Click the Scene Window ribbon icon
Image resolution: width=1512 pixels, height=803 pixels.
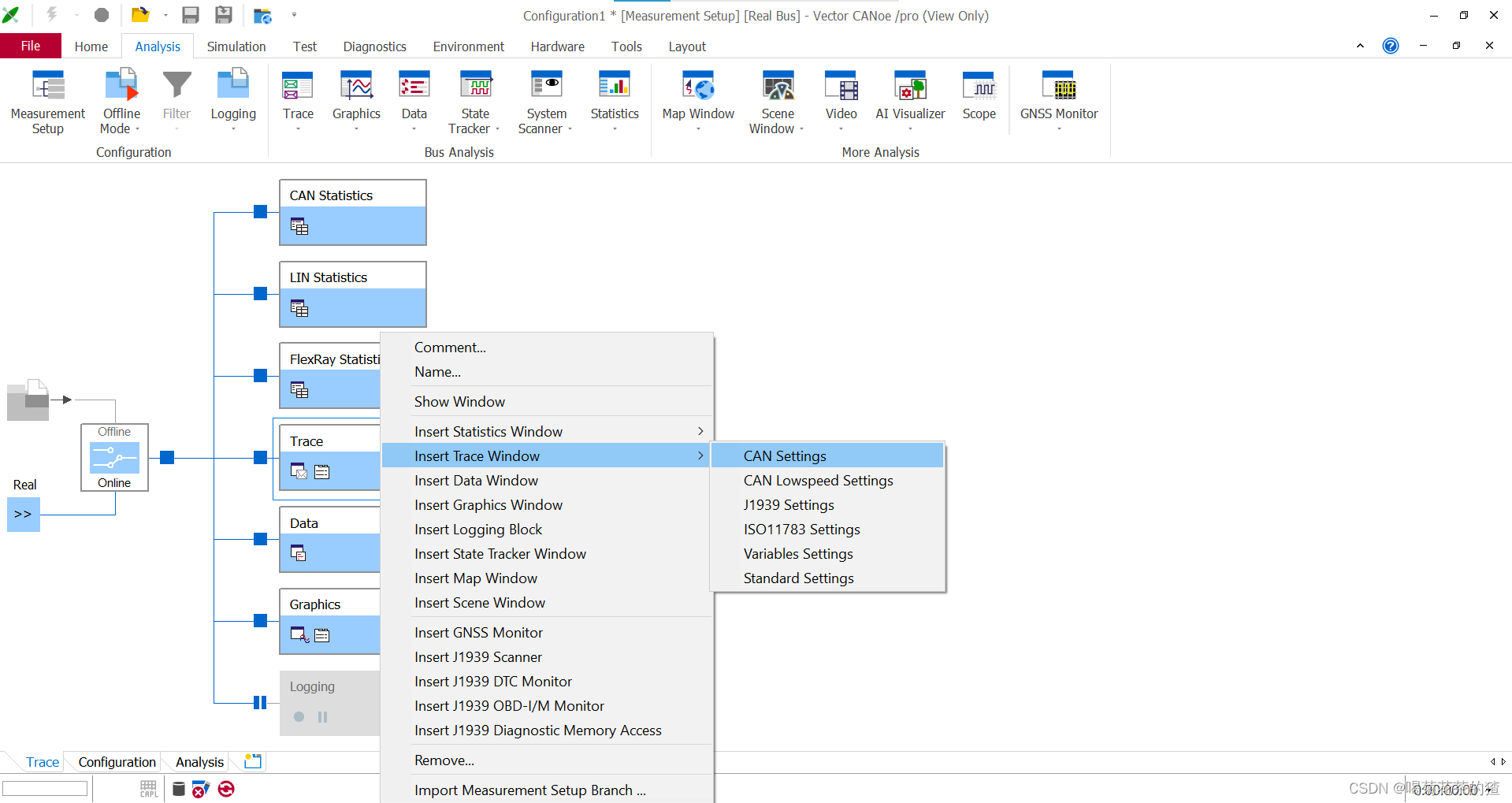tap(778, 87)
